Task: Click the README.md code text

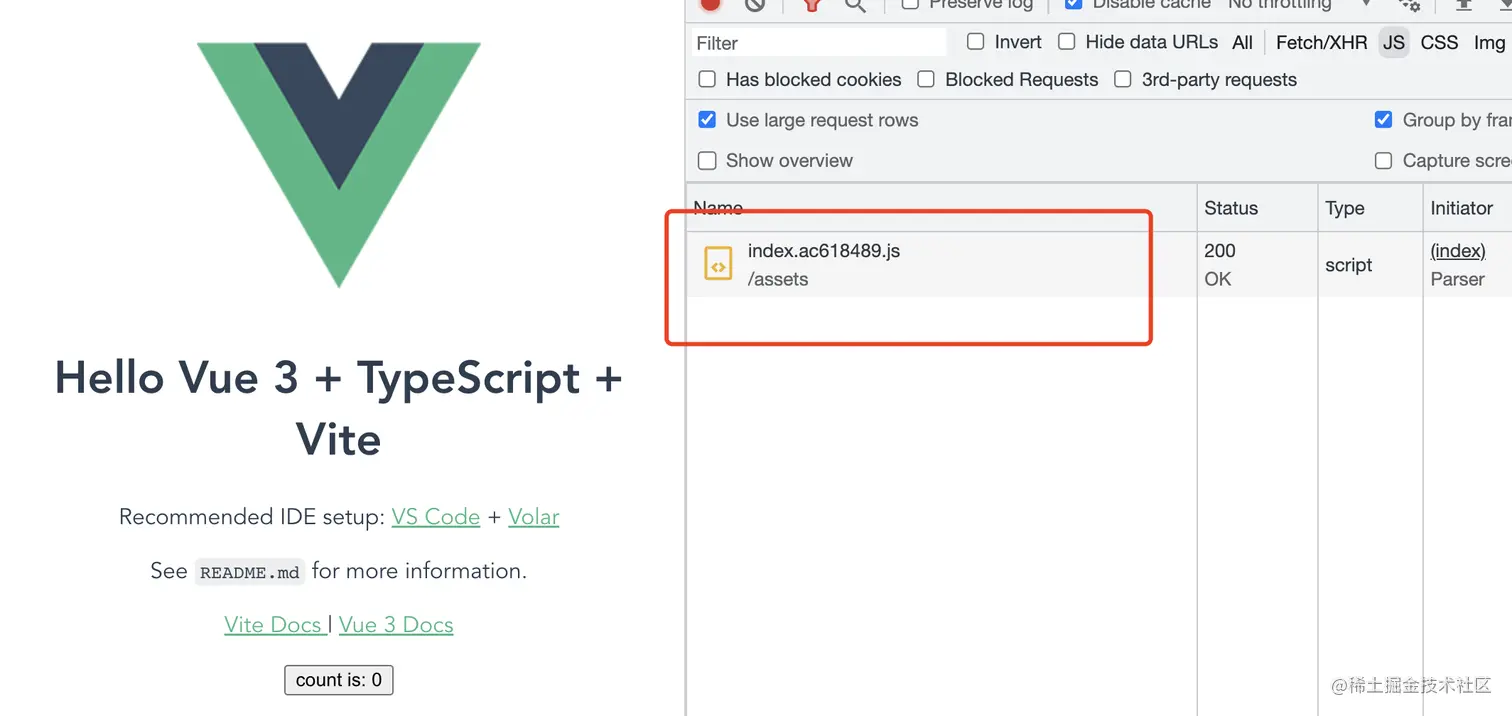Action: tap(250, 573)
